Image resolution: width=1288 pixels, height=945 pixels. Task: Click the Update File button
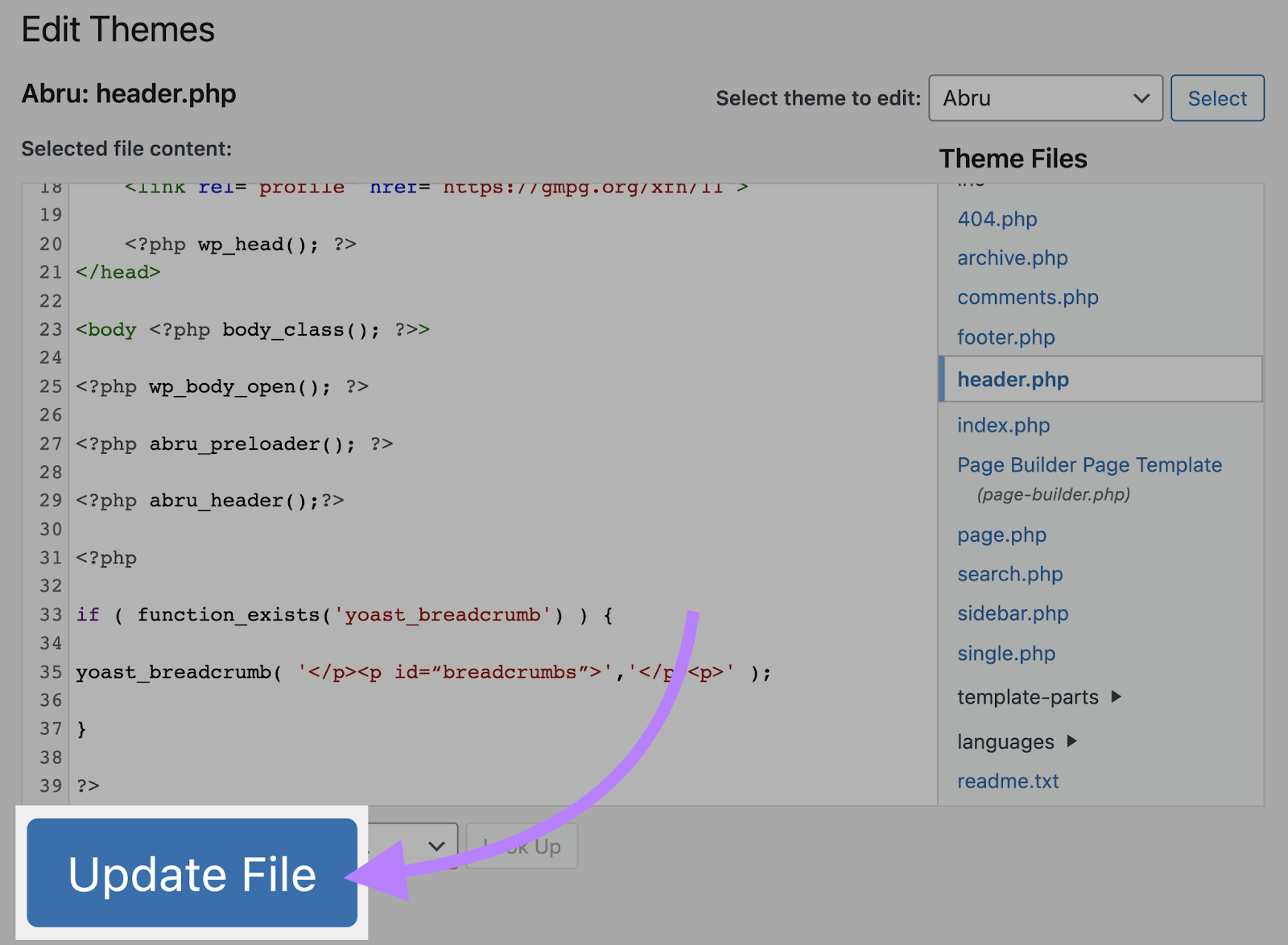tap(192, 873)
